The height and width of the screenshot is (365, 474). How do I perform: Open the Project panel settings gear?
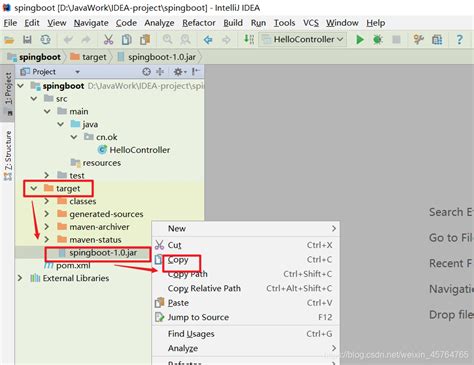pyautogui.click(x=179, y=72)
